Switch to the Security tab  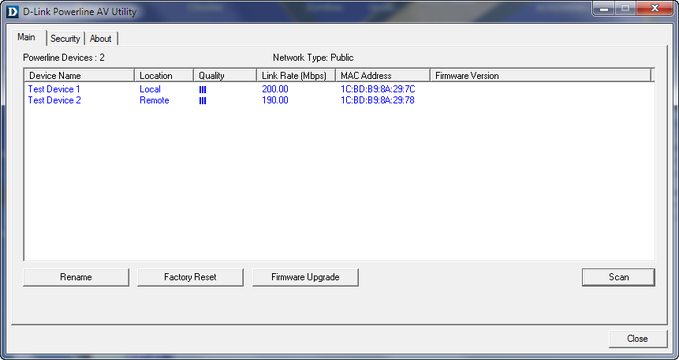point(65,39)
